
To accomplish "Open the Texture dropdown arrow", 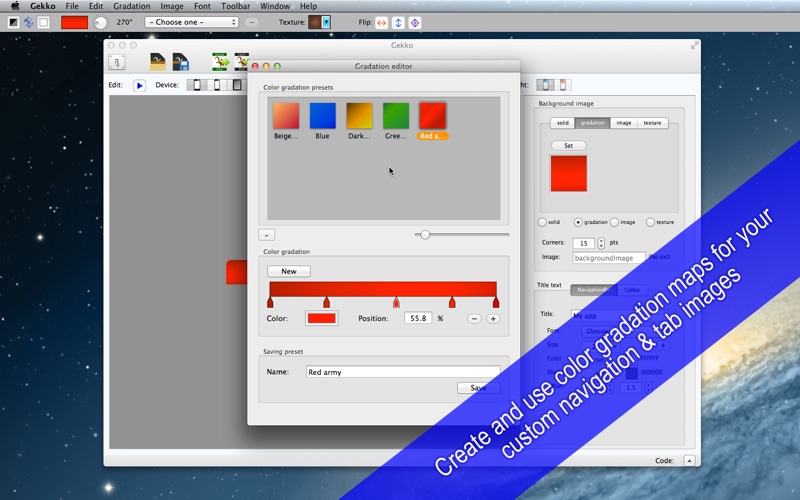I will [327, 22].
